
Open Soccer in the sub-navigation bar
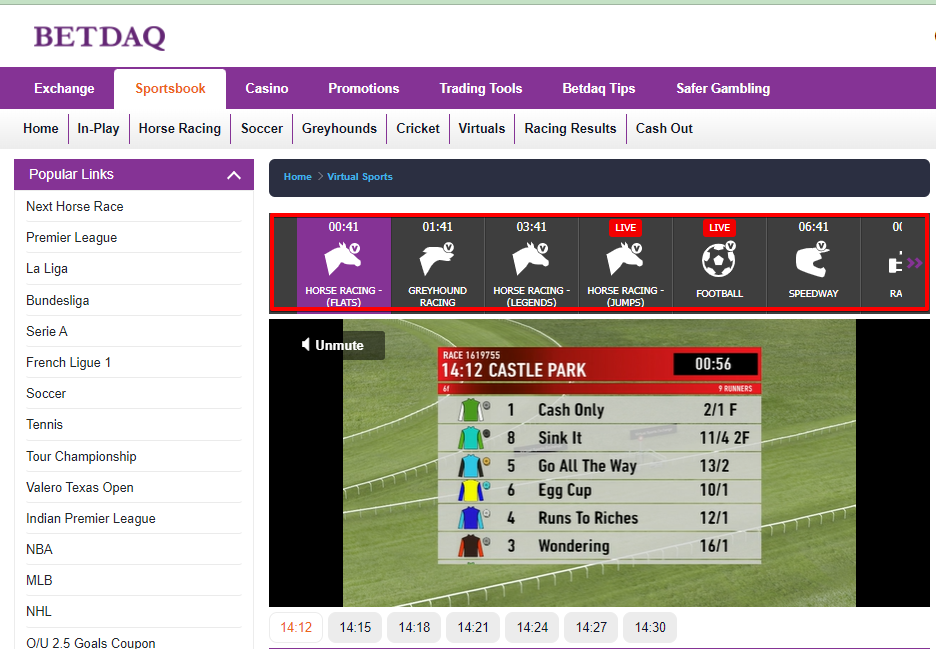pyautogui.click(x=261, y=128)
